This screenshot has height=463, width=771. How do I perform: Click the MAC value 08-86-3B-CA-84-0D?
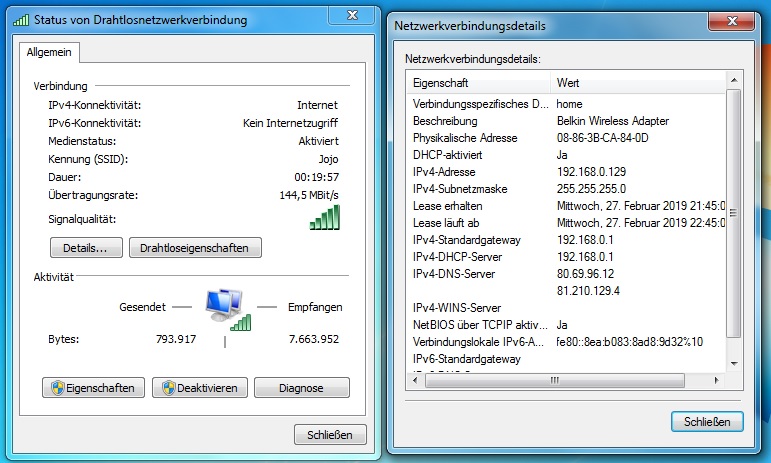tap(602, 138)
